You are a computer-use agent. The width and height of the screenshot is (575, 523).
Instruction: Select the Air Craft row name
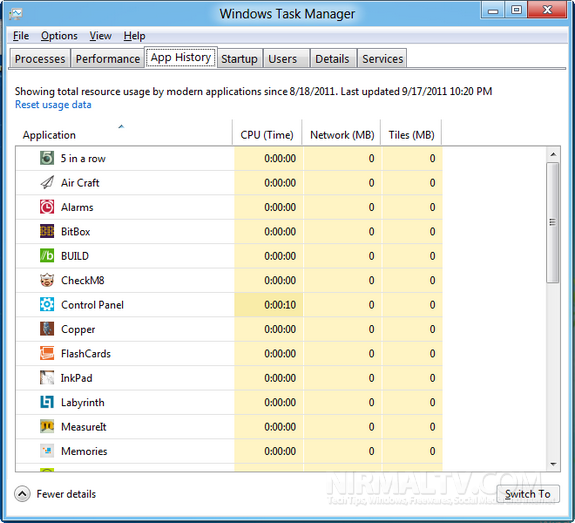click(x=80, y=183)
